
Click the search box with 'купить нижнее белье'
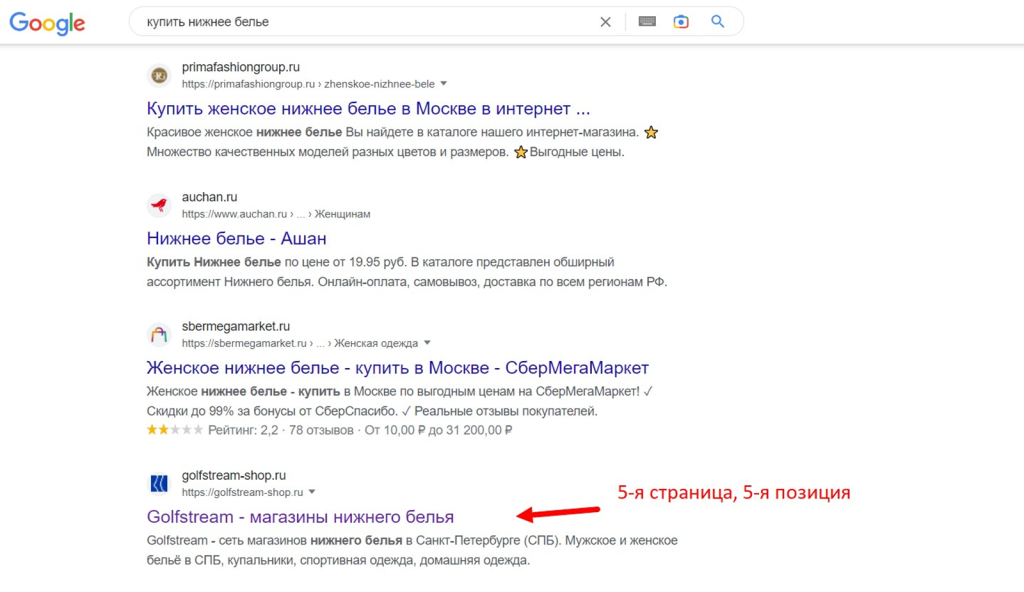366,22
